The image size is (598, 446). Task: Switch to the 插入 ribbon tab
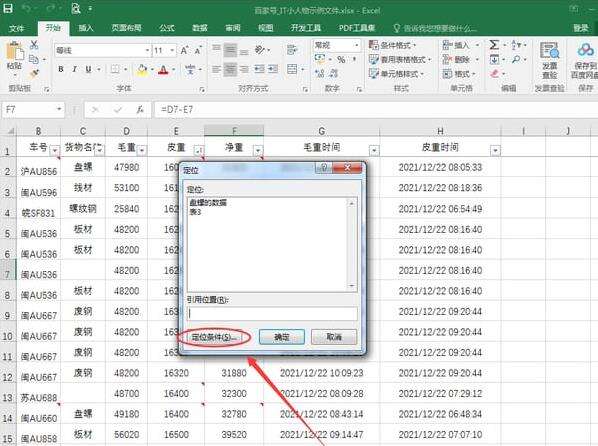point(86,28)
